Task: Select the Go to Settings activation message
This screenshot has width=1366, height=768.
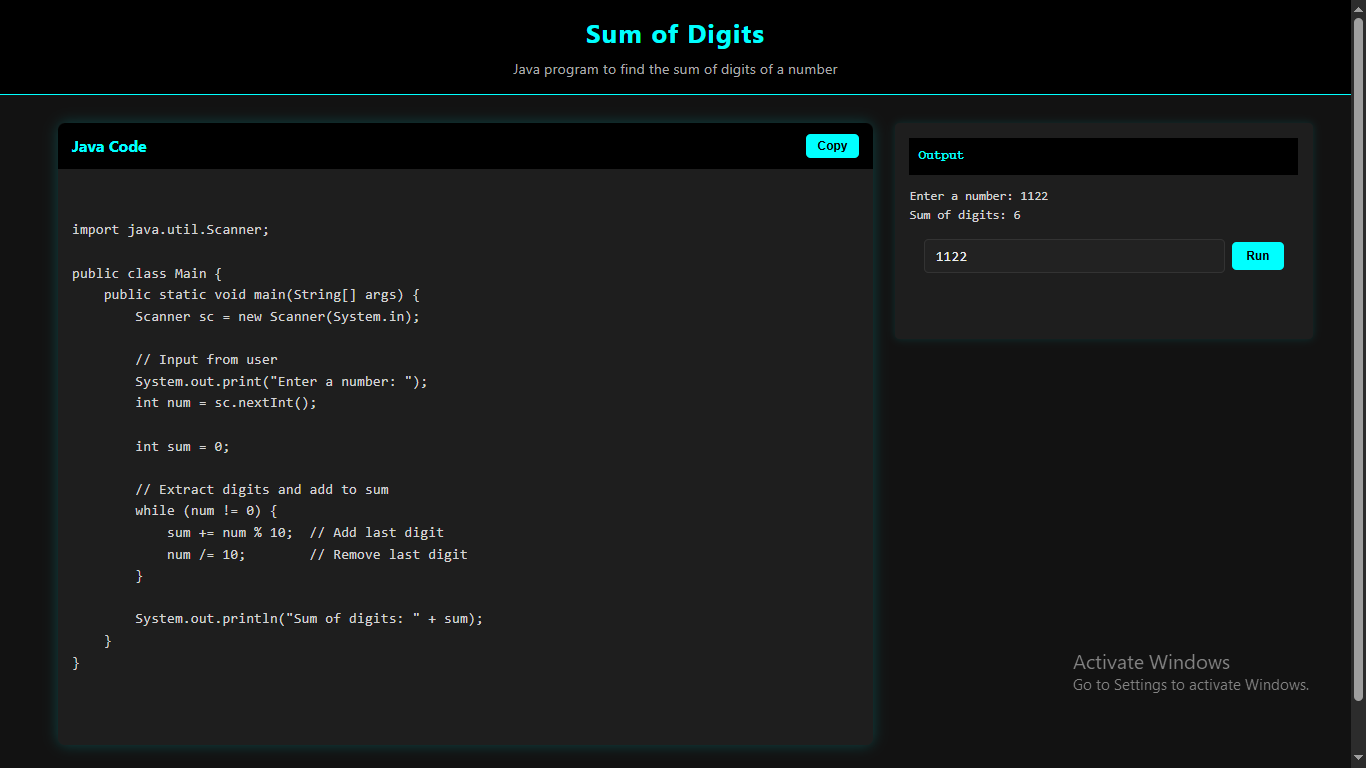Action: 1190,685
